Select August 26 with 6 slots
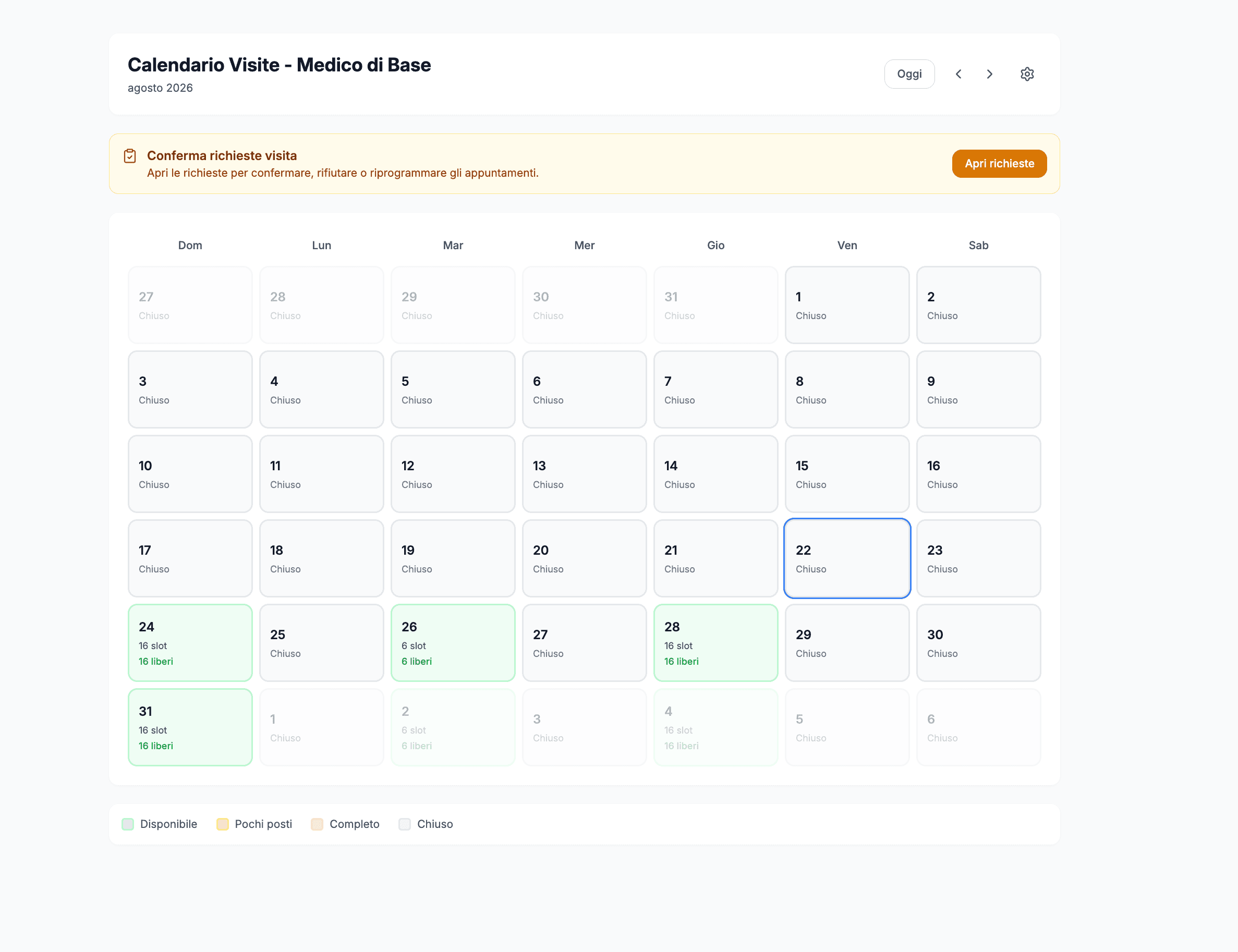 pos(453,643)
